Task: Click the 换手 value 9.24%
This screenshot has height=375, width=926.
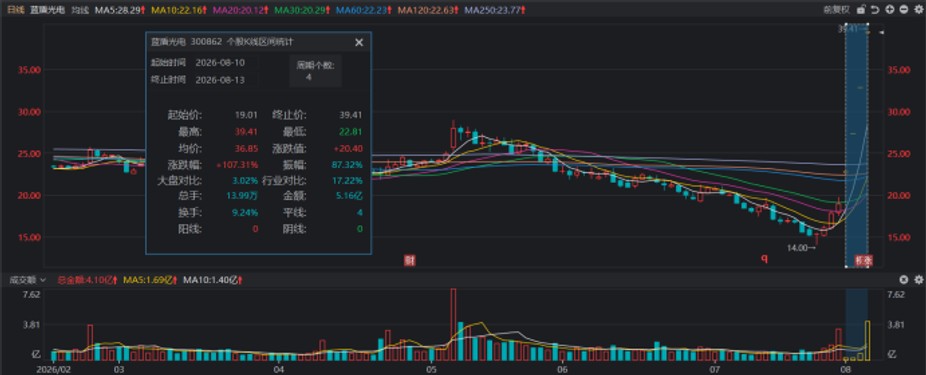Action: [246, 213]
